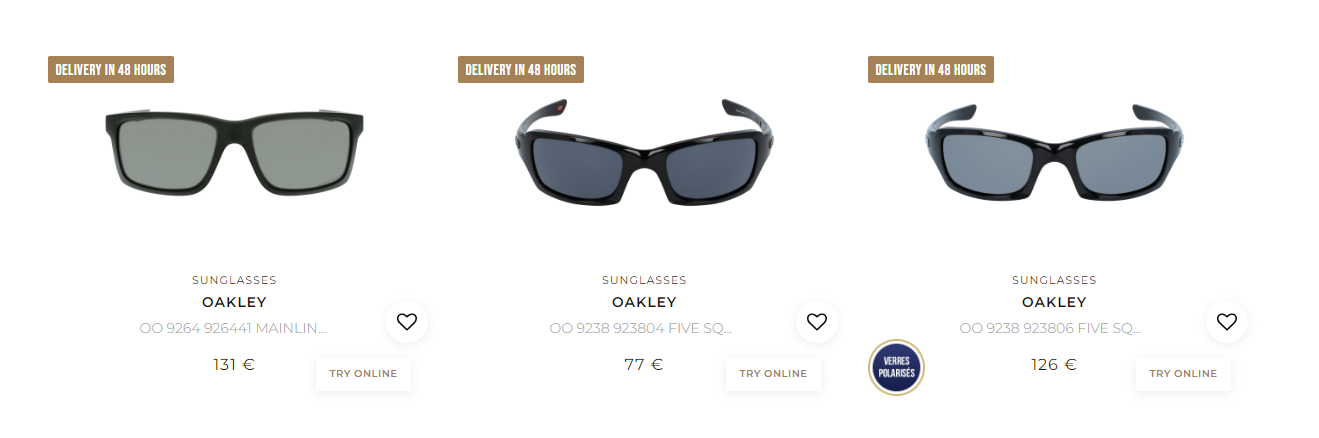Click OAKLEY brand name on third product

(x=1054, y=302)
